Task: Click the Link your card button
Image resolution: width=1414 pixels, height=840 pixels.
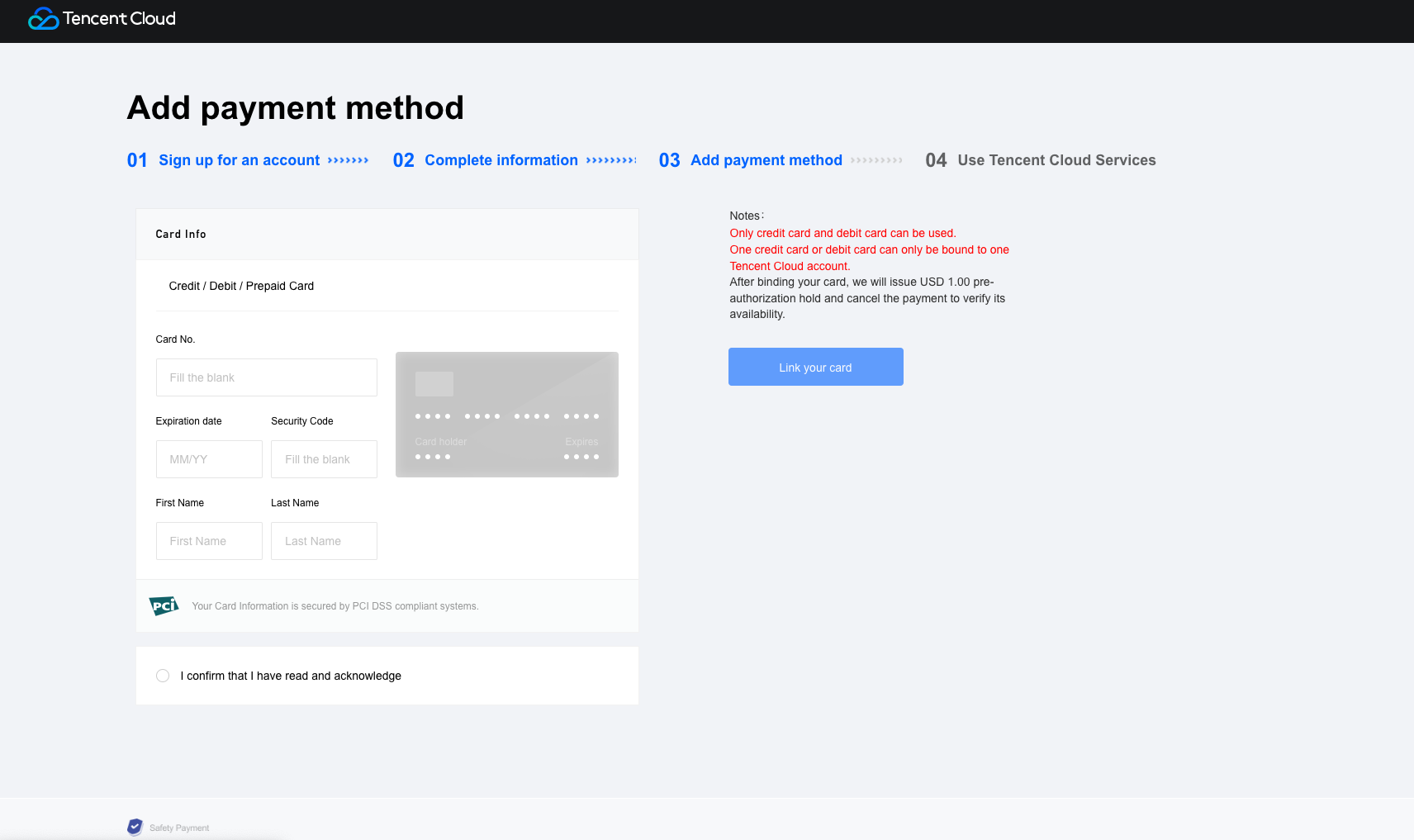Action: (x=816, y=367)
